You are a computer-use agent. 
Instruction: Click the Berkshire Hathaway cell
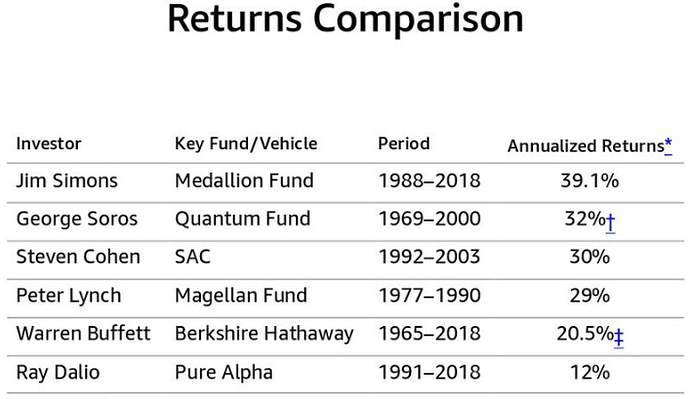264,334
